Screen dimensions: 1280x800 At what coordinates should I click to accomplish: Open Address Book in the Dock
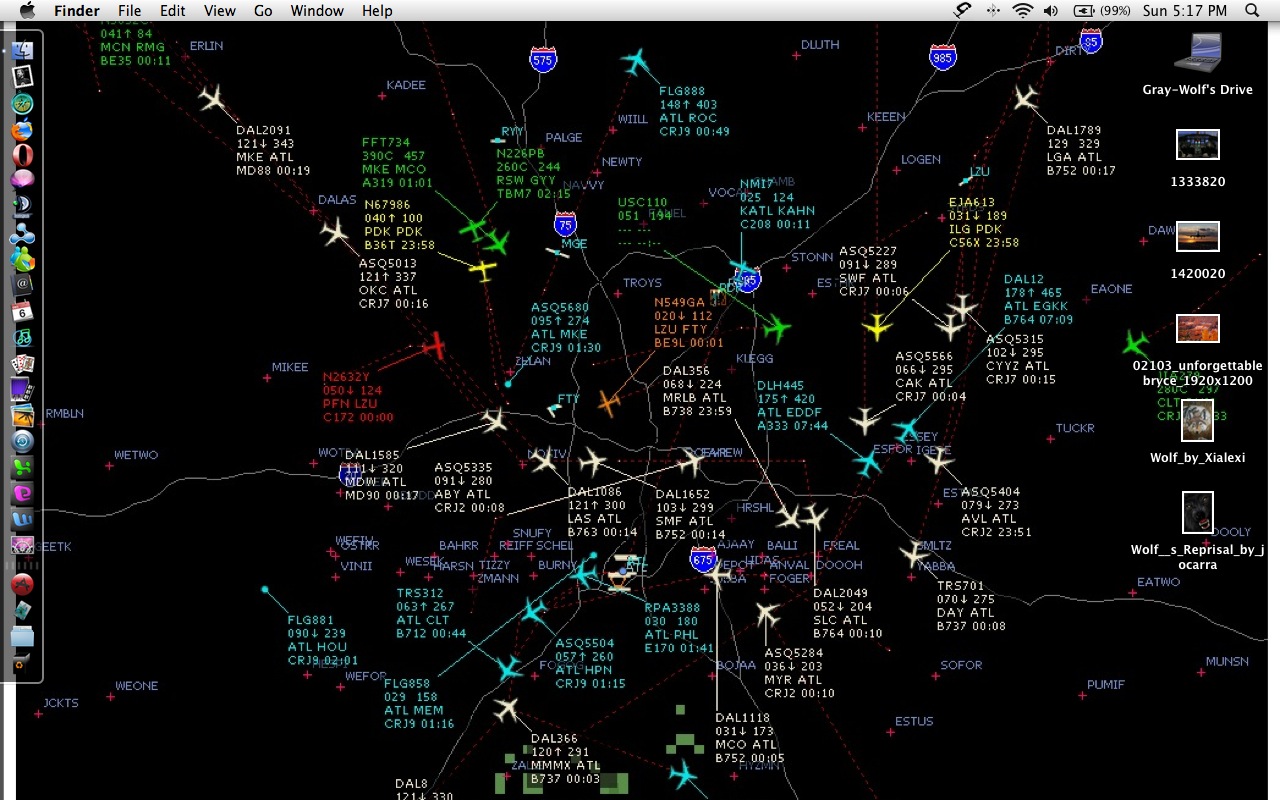point(22,285)
